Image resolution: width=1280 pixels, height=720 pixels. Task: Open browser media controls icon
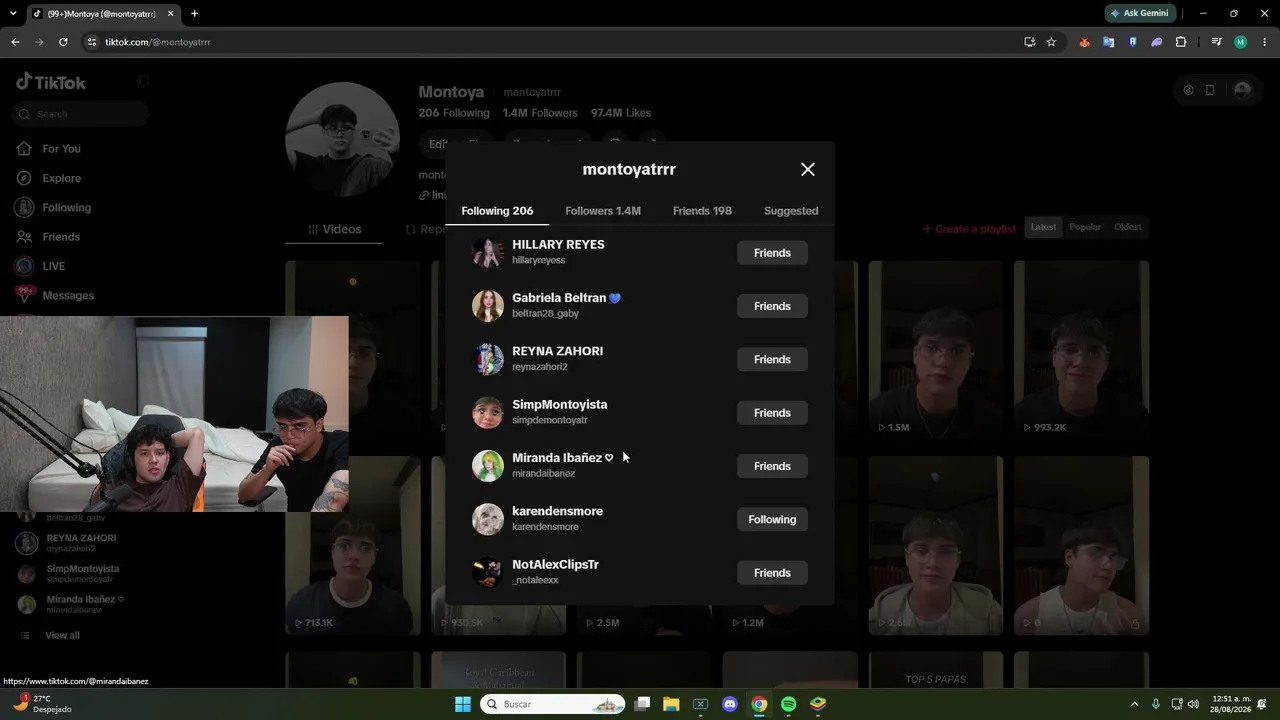click(1216, 42)
